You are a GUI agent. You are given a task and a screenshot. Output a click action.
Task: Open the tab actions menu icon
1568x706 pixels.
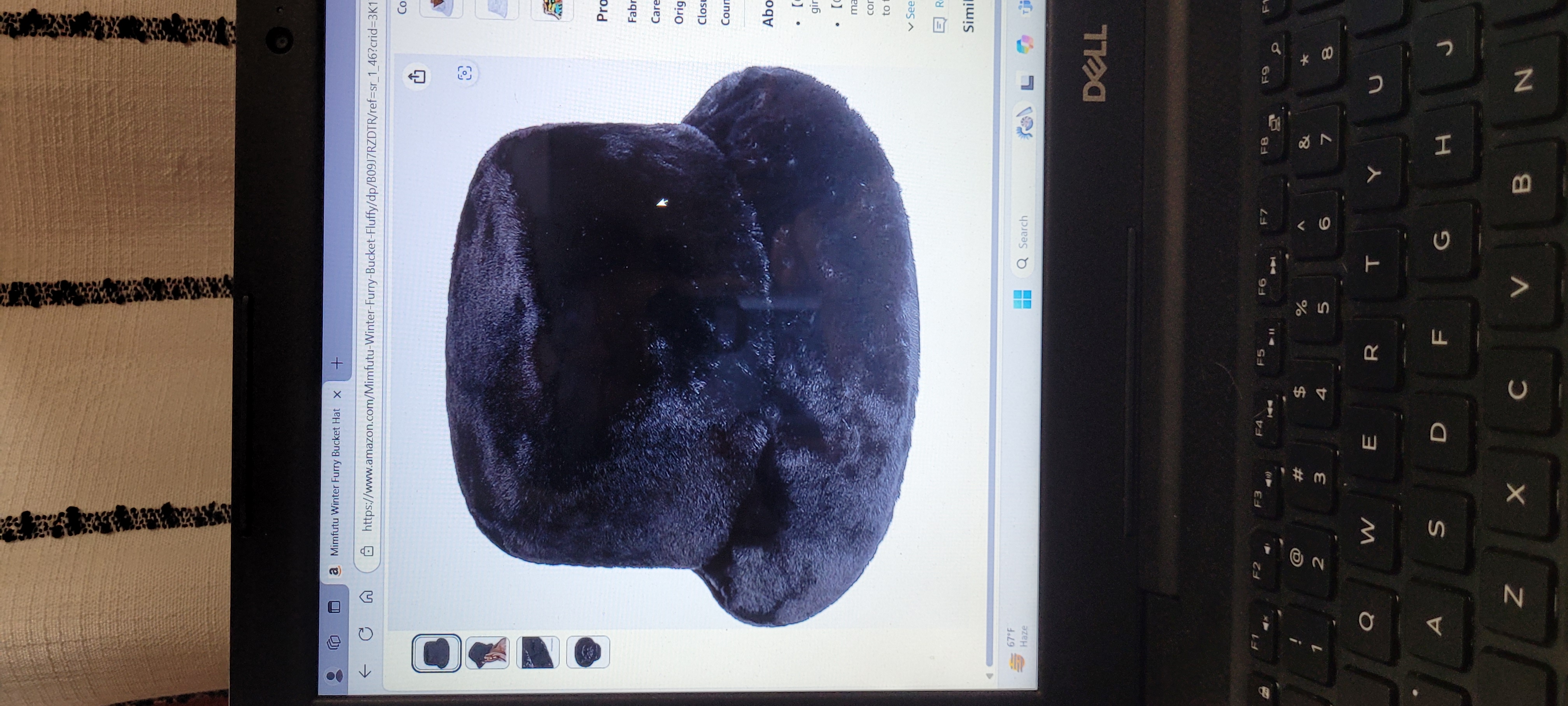tap(334, 607)
